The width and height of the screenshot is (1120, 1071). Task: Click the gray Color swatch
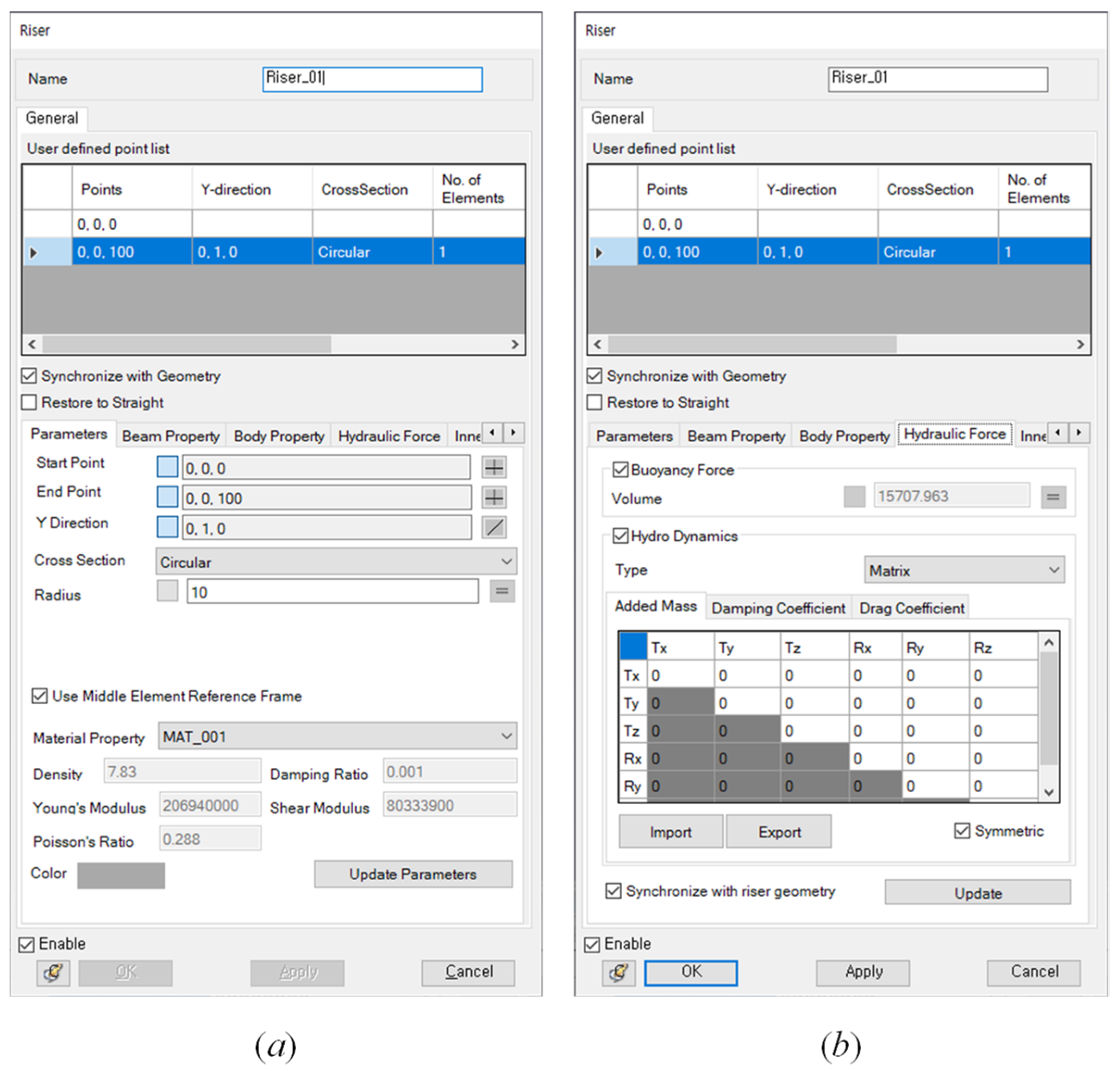point(121,875)
